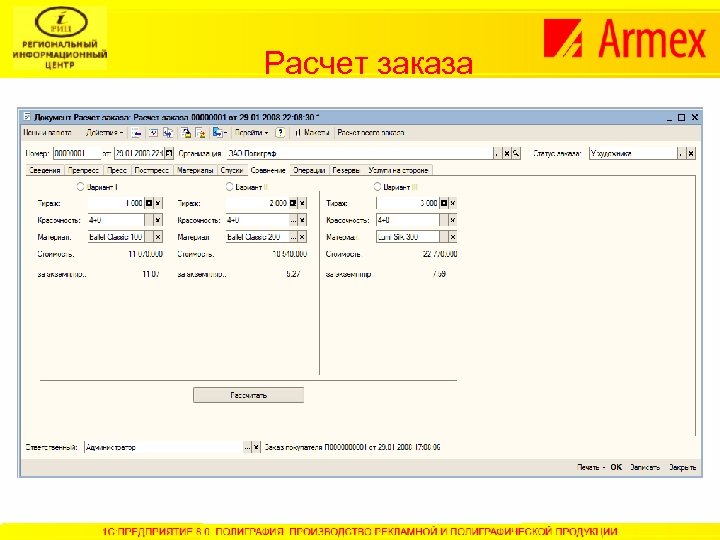The height and width of the screenshot is (540, 720).
Task: Open the calendar picker beside the document date
Action: coord(169,153)
